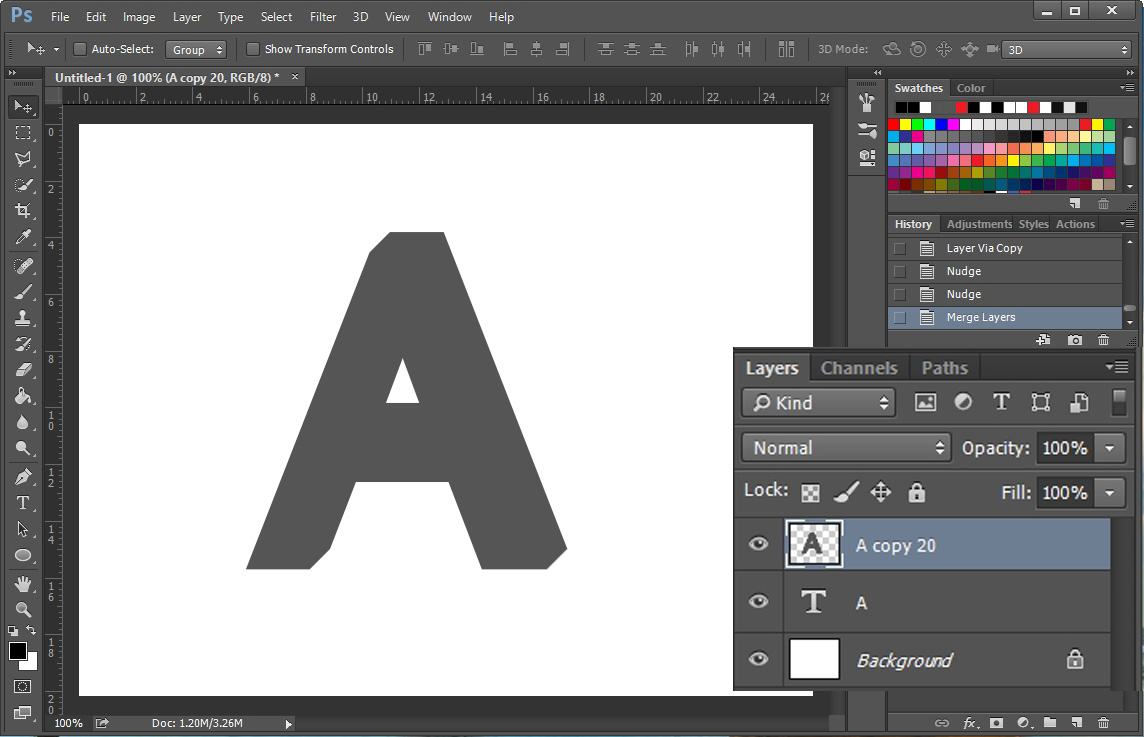Select the Clone Stamp tool

point(23,317)
